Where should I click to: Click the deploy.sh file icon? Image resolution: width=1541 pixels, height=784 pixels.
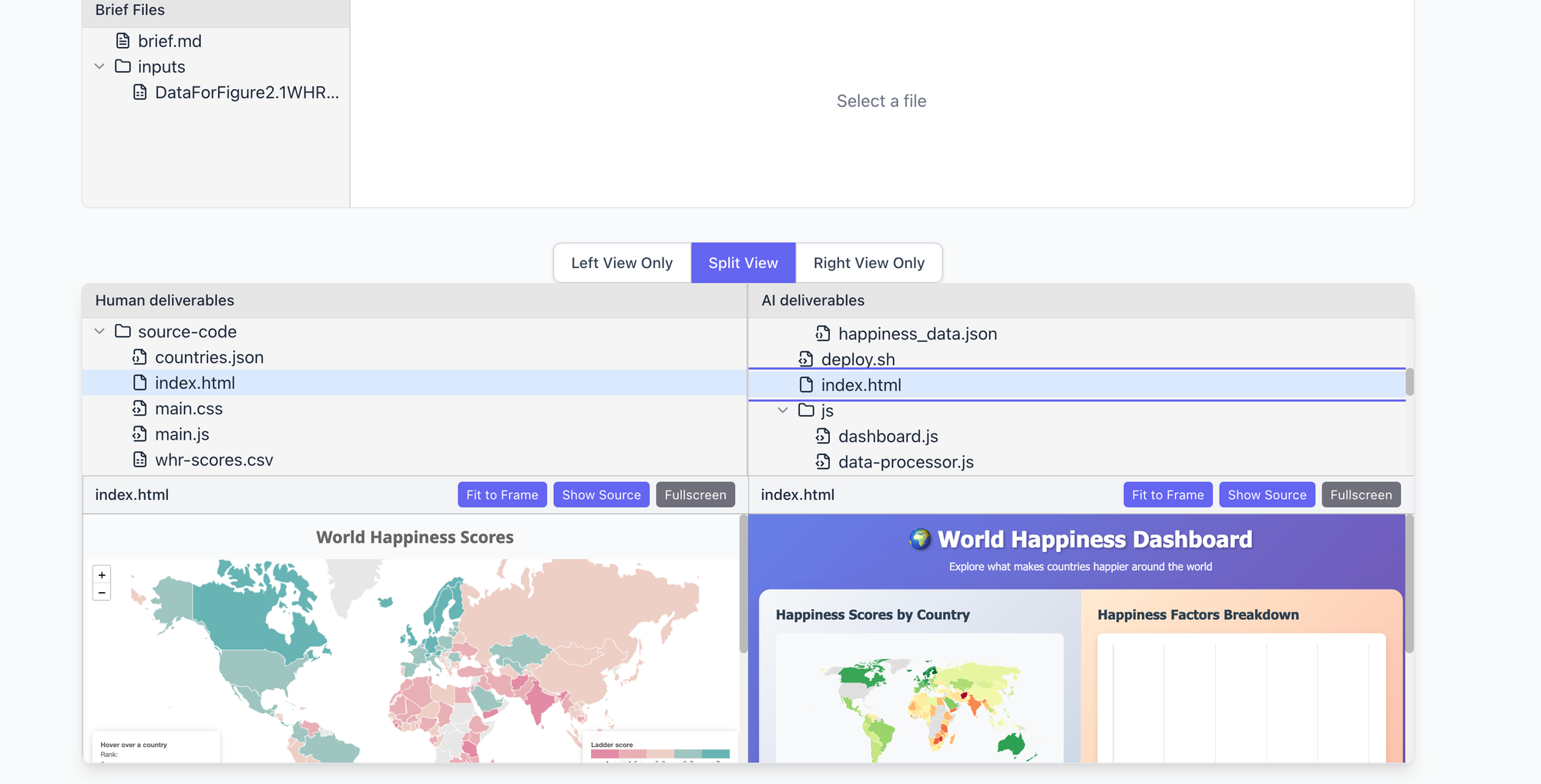pyautogui.click(x=806, y=360)
